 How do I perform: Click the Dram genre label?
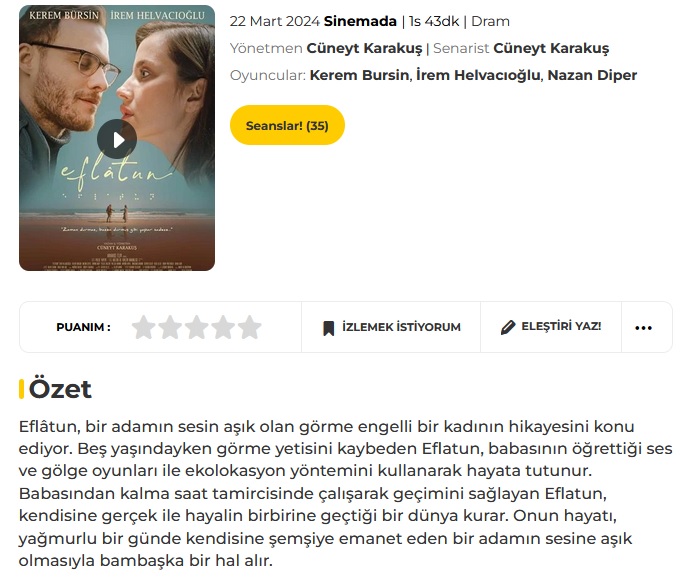coord(490,21)
